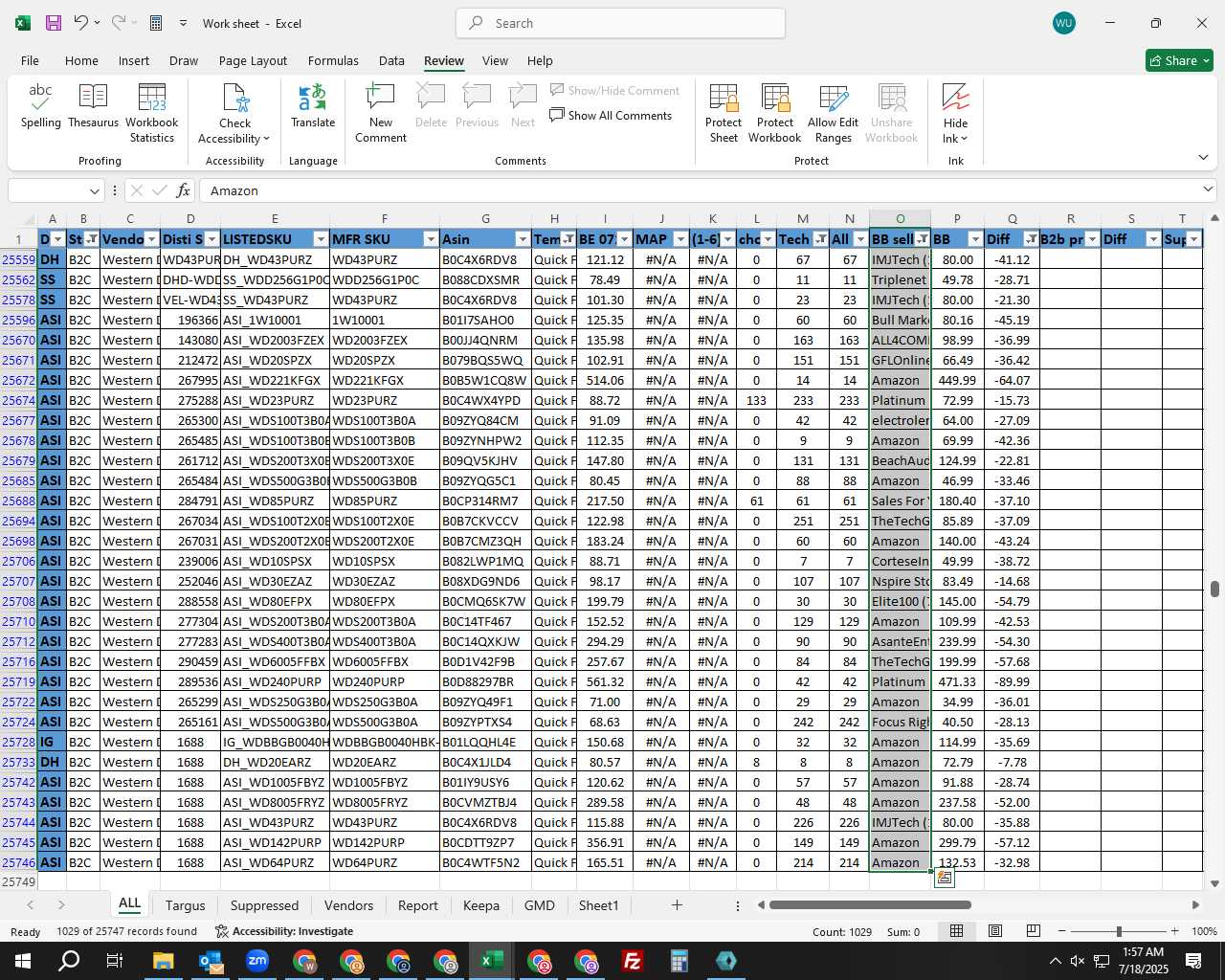Open Zoom app from taskbar

click(x=257, y=961)
